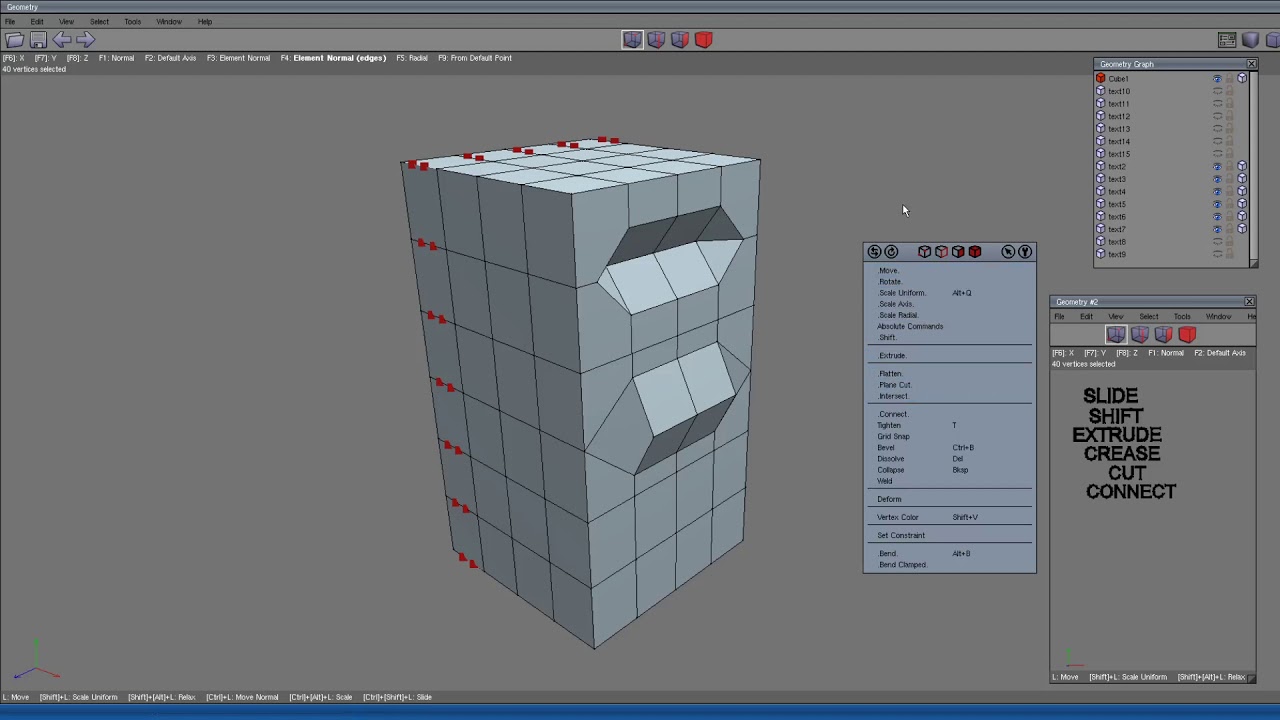This screenshot has width=1280, height=720.
Task: Click edge selection mode in Geometry #2 toolbar
Action: click(x=1139, y=335)
